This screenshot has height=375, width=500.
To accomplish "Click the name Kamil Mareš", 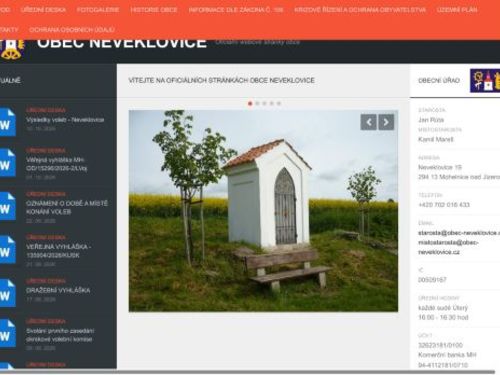I will (436, 139).
